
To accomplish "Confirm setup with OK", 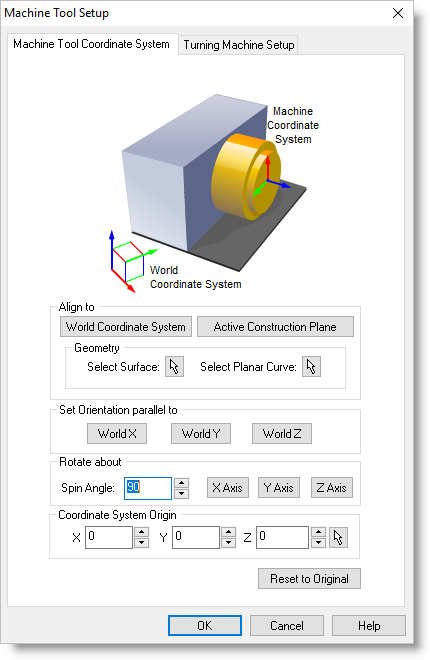I will point(205,625).
